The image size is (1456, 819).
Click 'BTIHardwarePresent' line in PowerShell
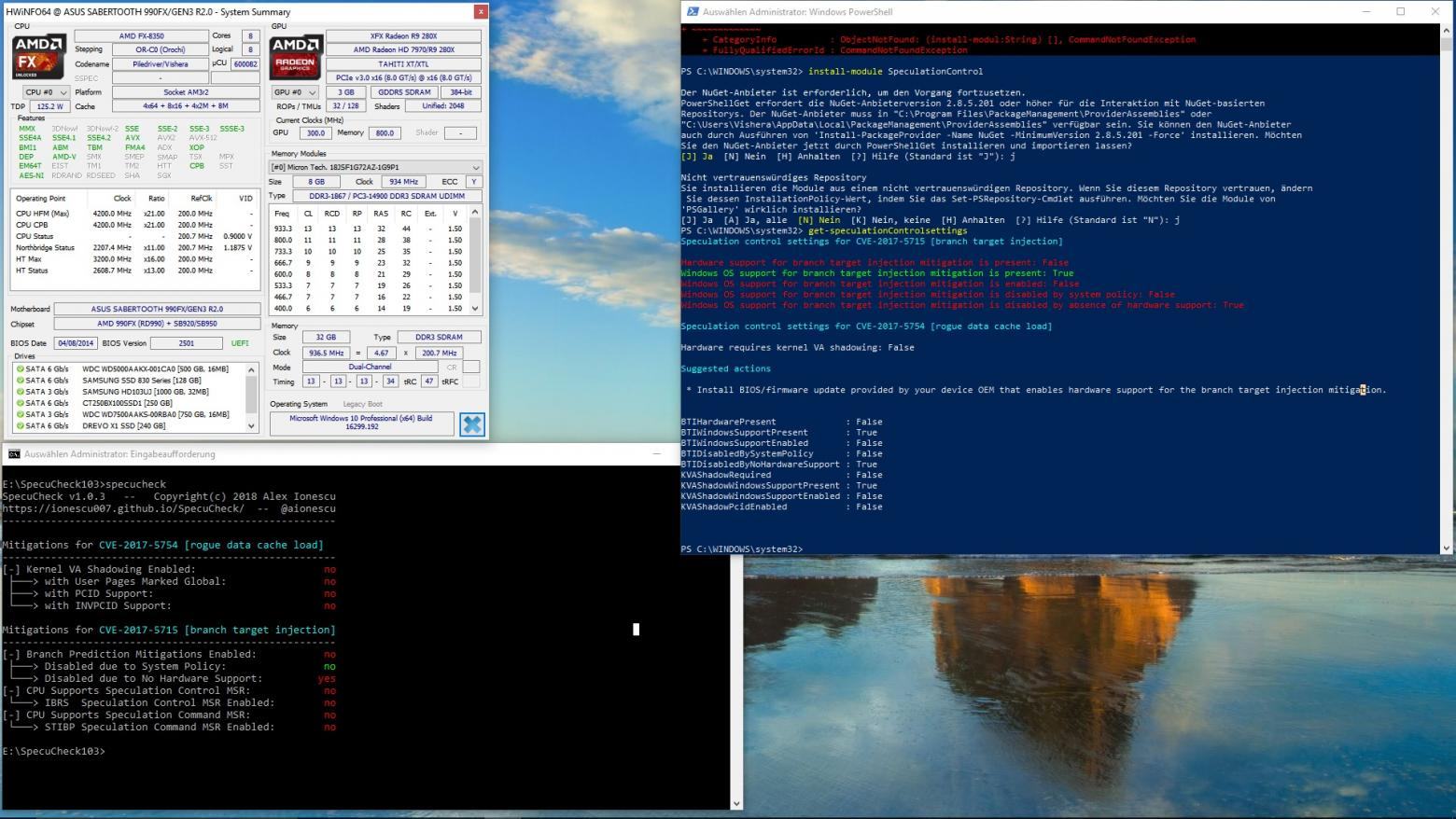pyautogui.click(x=782, y=422)
